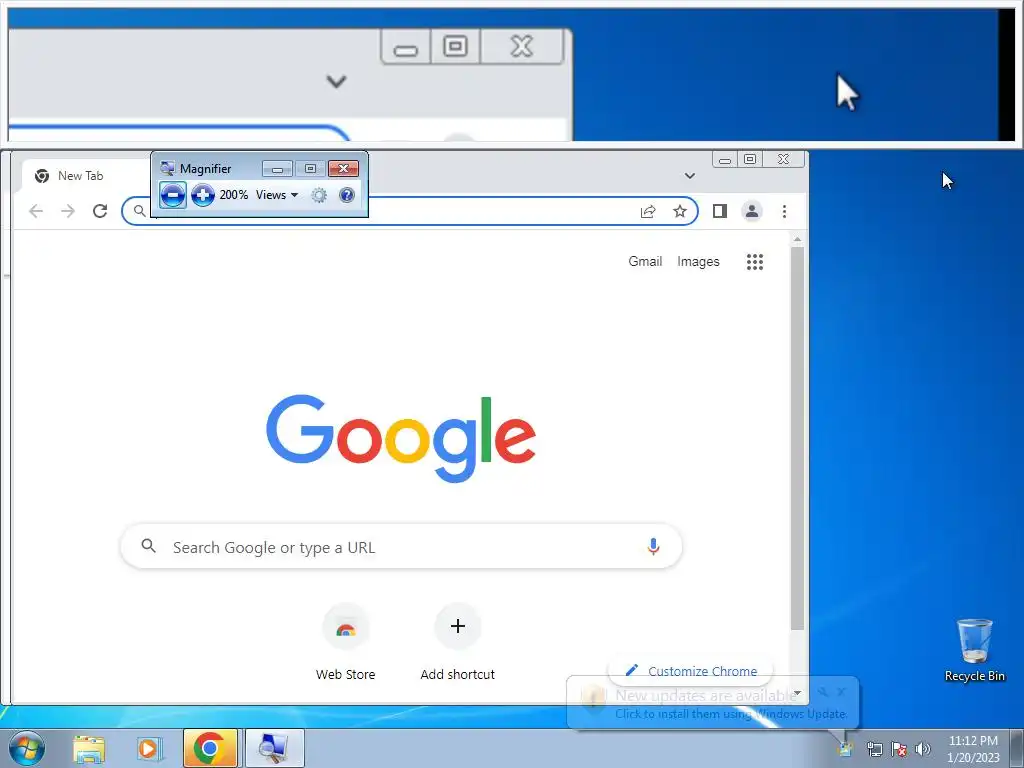Click the scrollbar up arrow in Chrome
Screen dimensions: 1024x768
797,240
